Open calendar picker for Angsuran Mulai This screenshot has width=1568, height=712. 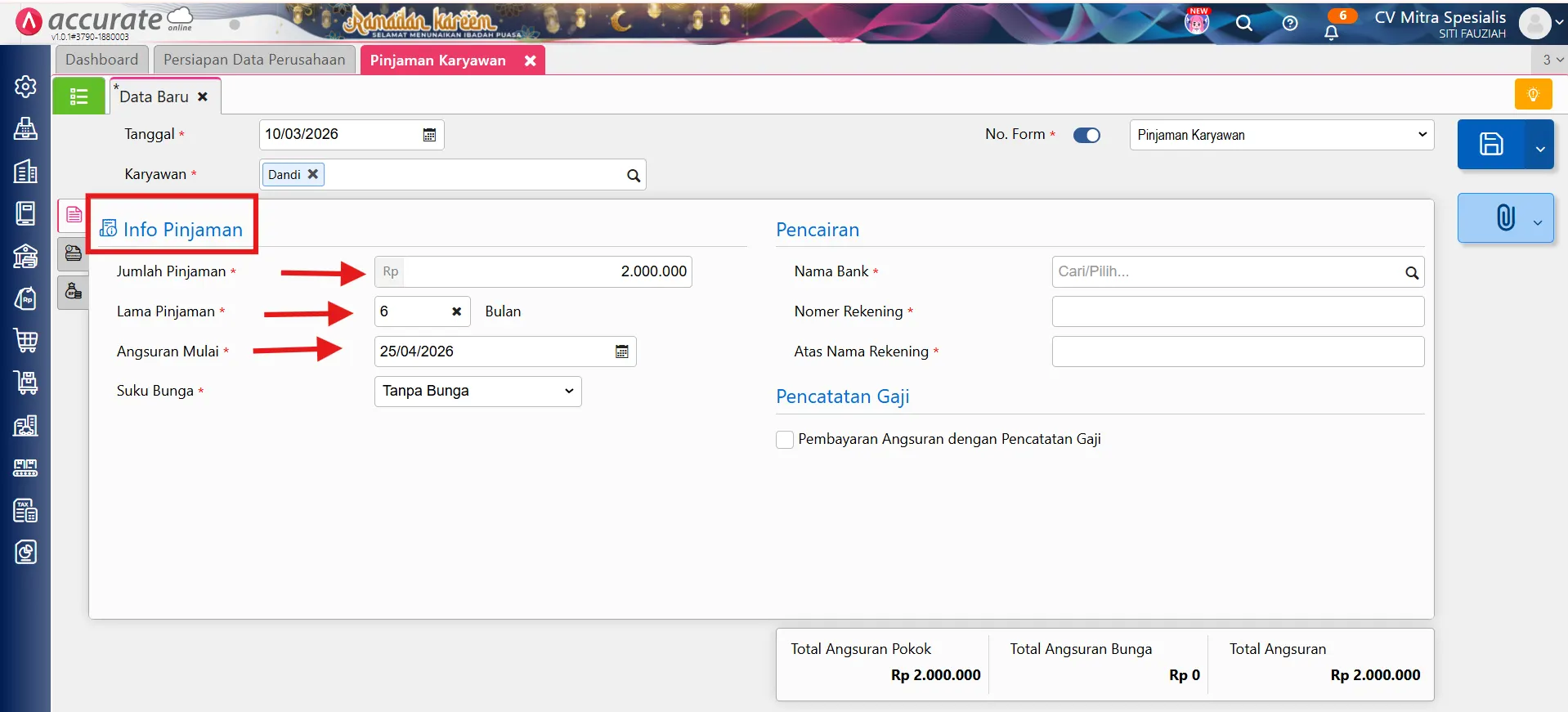pyautogui.click(x=621, y=352)
